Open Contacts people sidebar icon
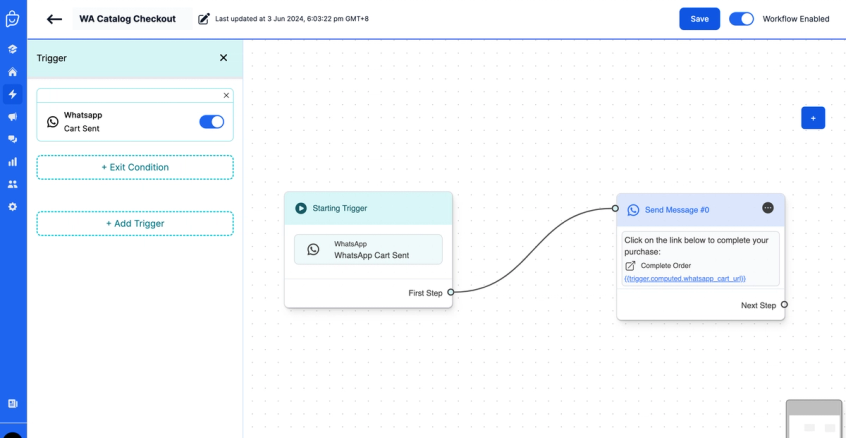 point(12,184)
